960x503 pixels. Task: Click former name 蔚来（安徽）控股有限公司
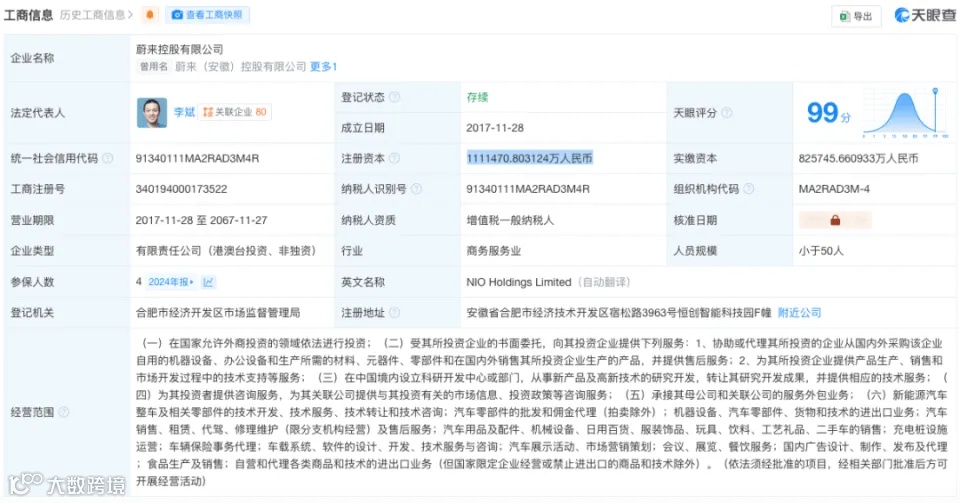[241, 67]
